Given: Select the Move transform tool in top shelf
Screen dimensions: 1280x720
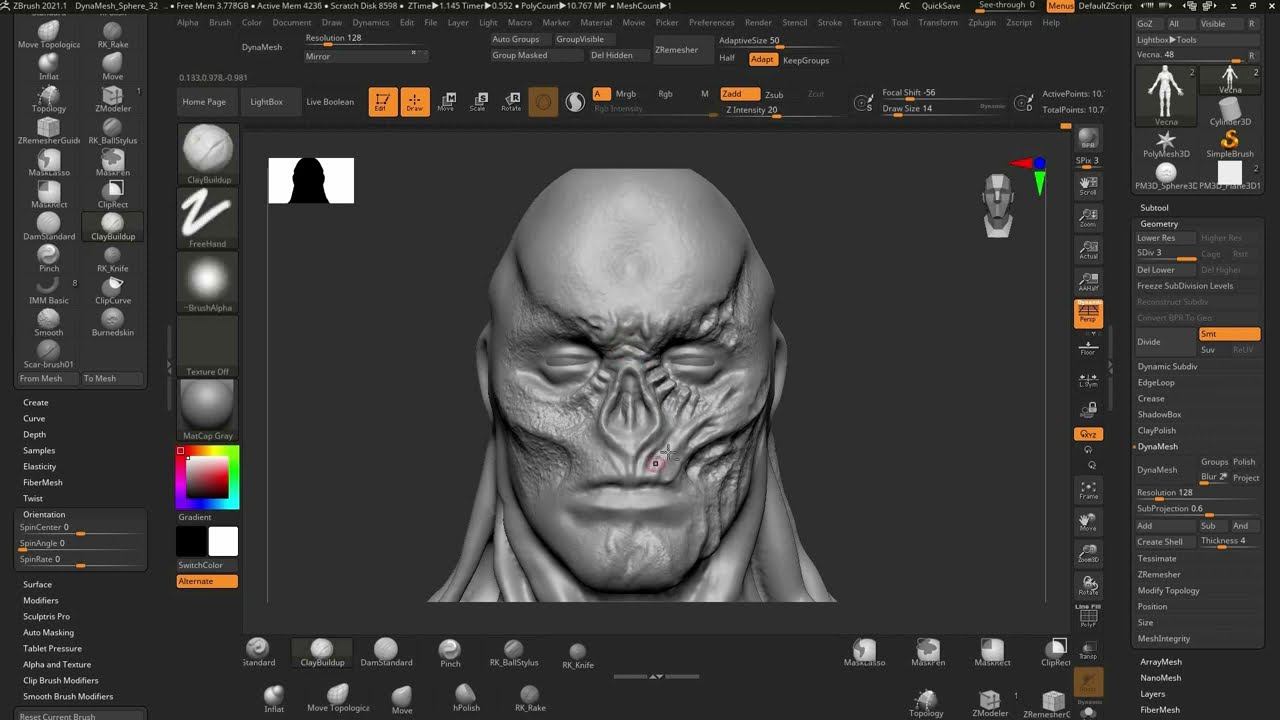Looking at the screenshot, I should (447, 102).
